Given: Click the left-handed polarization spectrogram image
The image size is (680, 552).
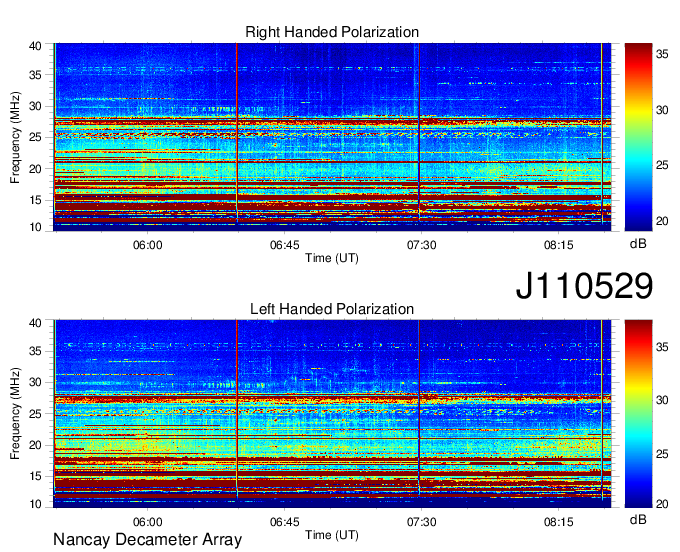Looking at the screenshot, I should point(332,414).
